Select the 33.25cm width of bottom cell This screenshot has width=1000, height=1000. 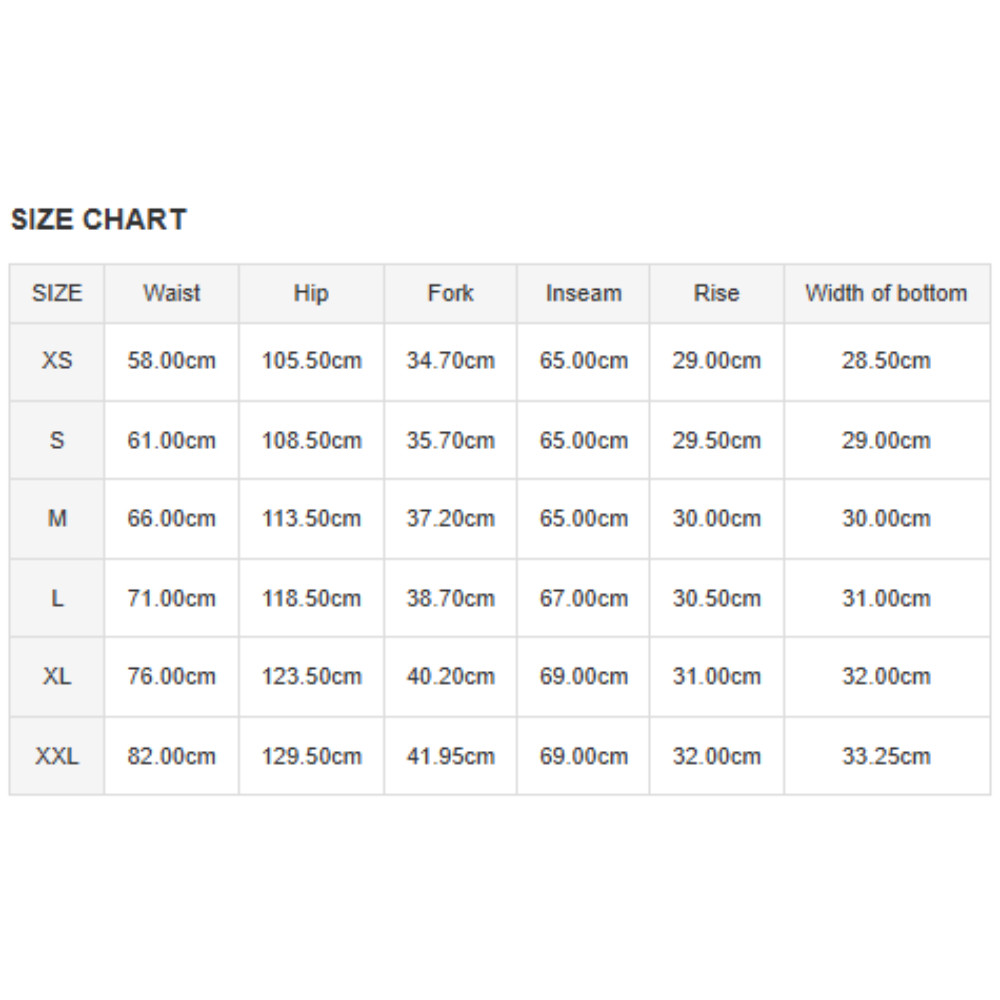[x=886, y=756]
